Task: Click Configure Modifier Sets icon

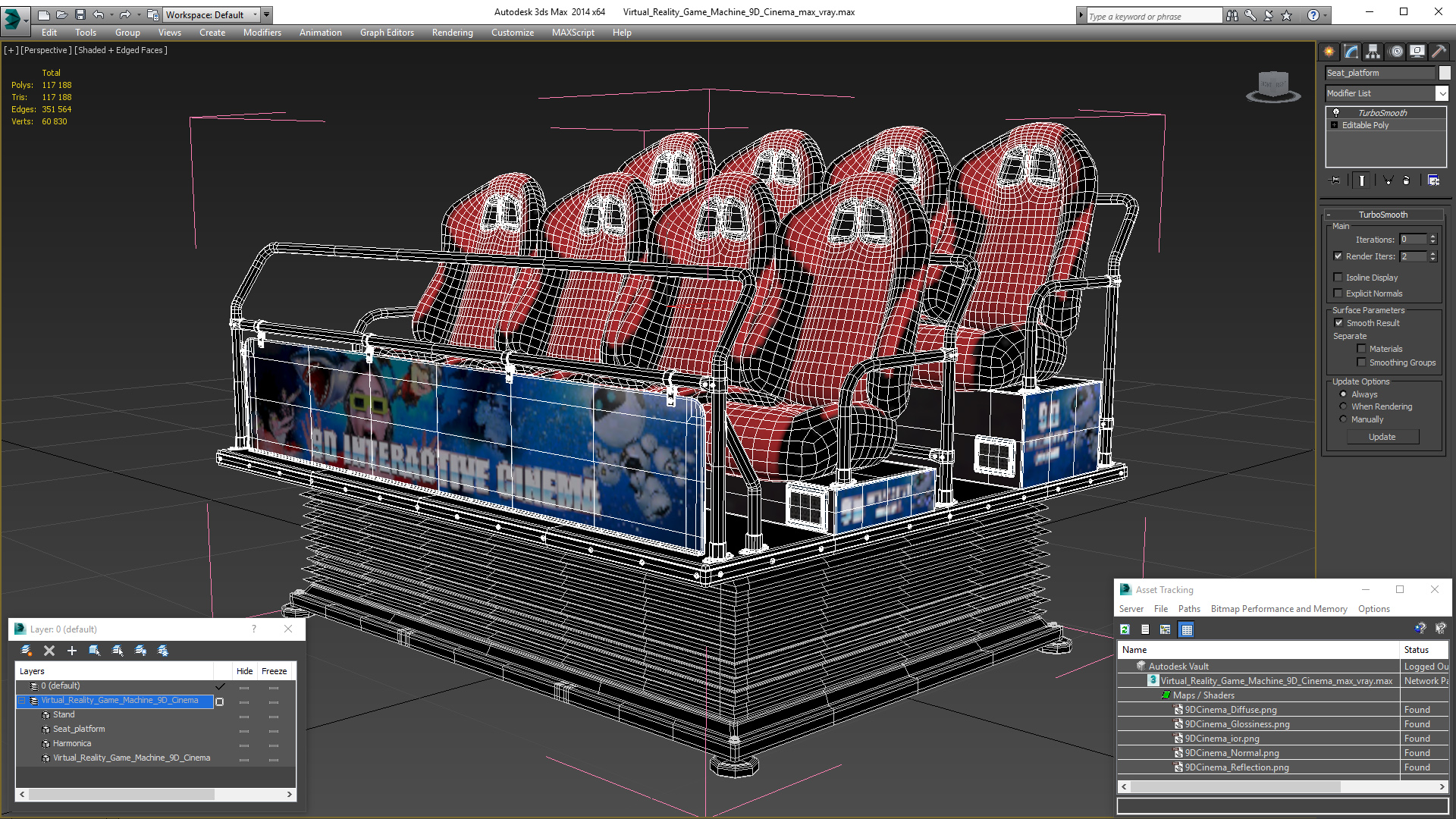Action: (x=1433, y=180)
